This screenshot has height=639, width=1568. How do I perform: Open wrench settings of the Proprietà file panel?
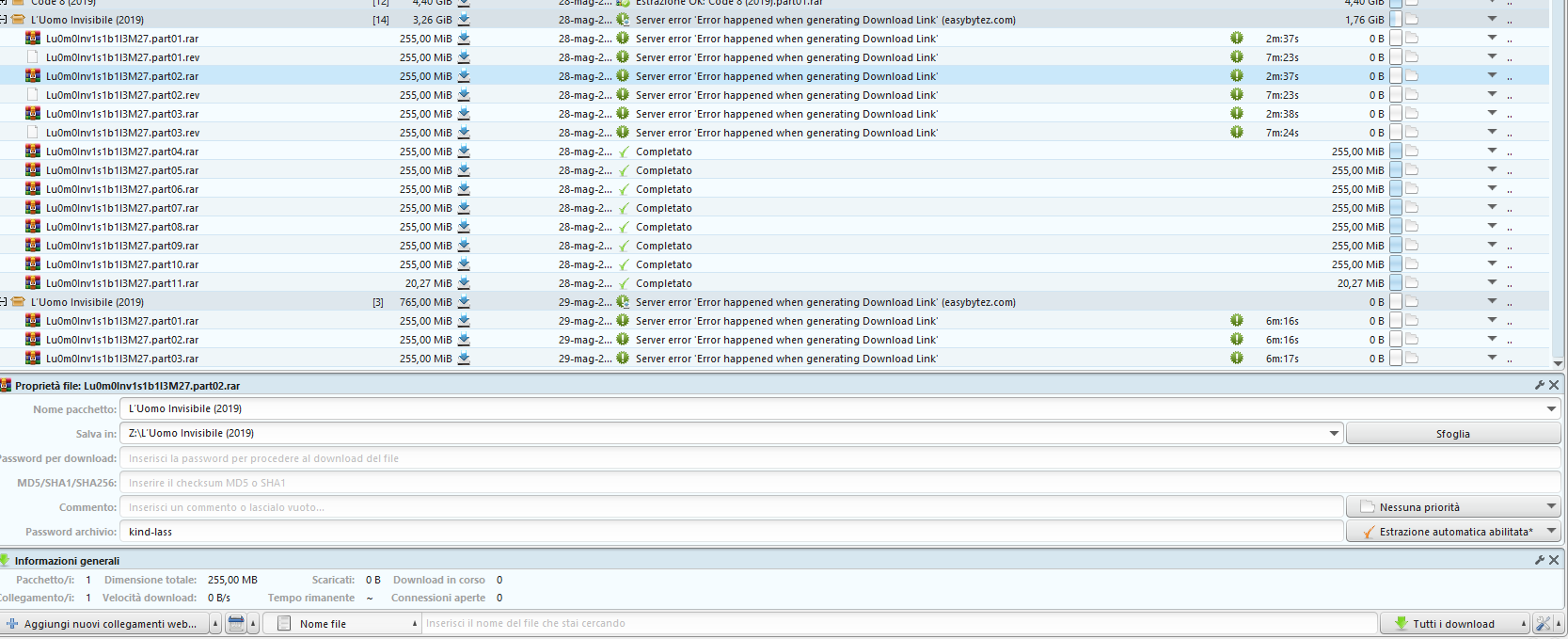coord(1540,385)
